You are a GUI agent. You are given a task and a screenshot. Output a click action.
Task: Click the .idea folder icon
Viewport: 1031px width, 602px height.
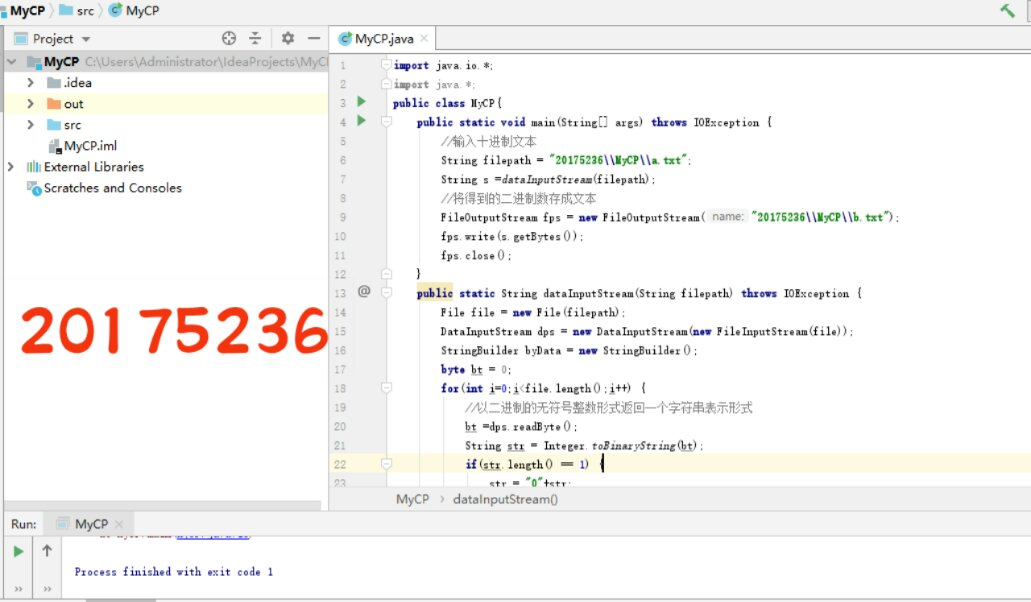(x=54, y=83)
